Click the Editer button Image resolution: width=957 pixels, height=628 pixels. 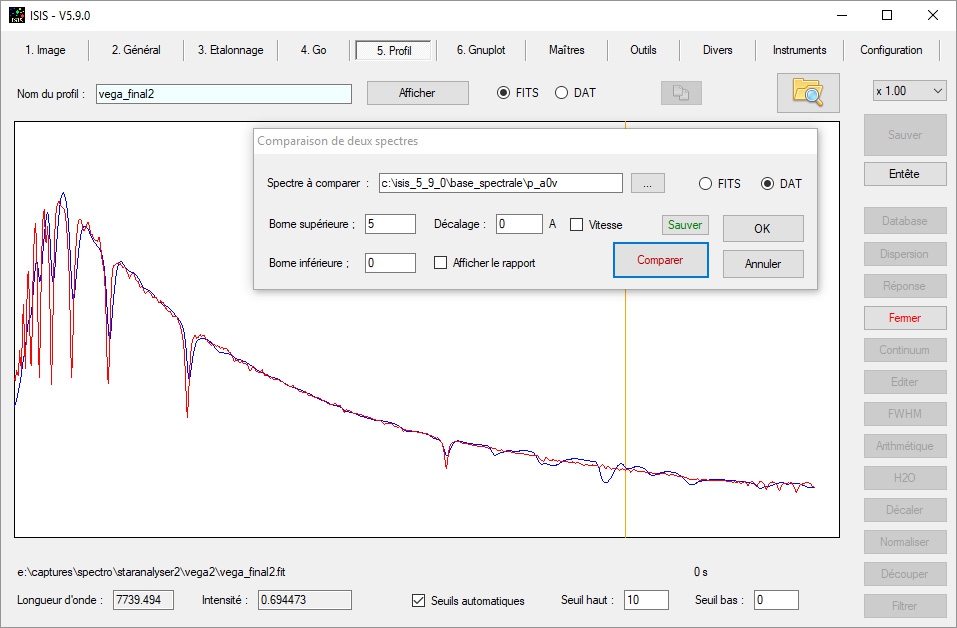905,382
